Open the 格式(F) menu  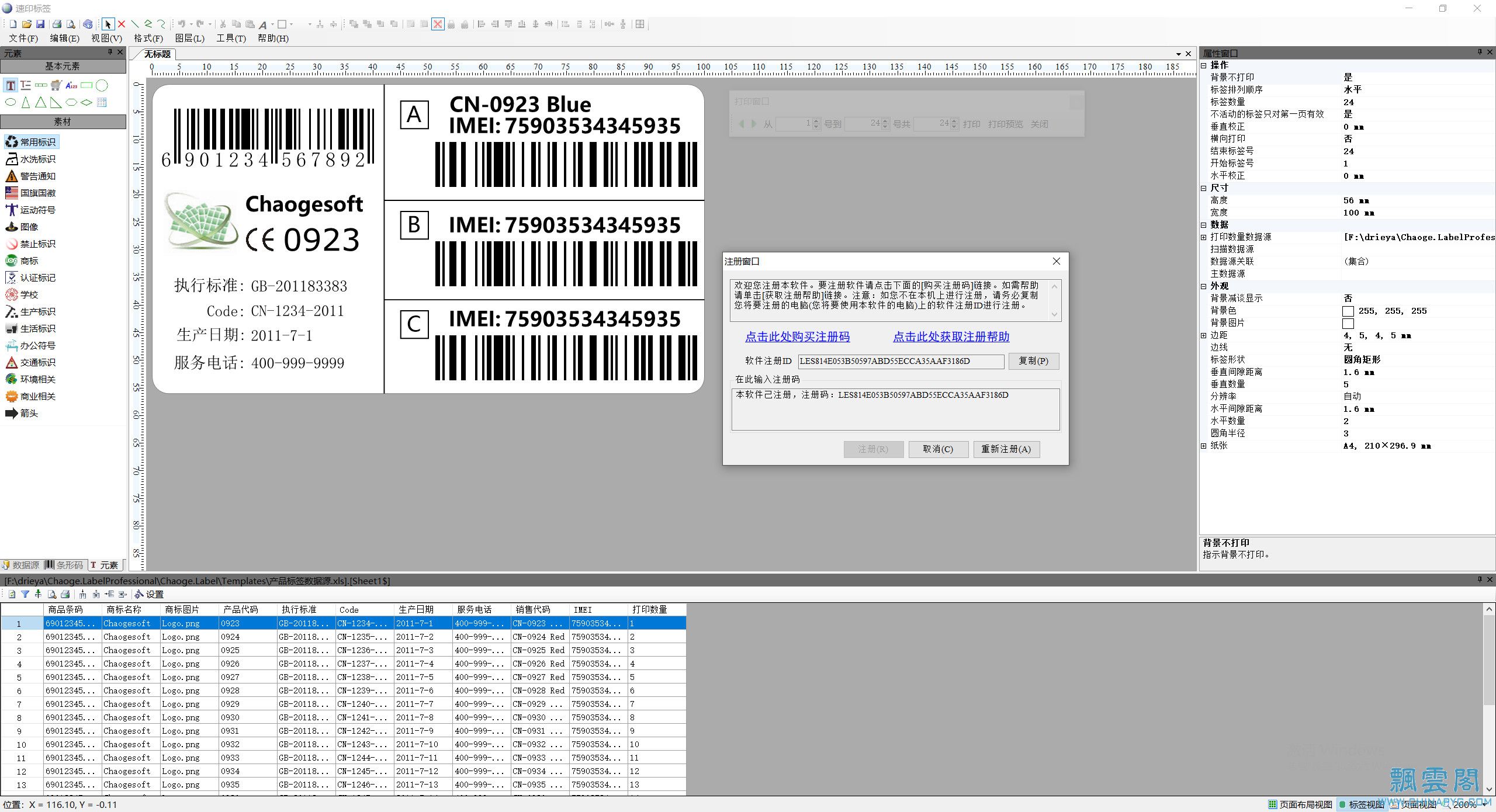[148, 39]
